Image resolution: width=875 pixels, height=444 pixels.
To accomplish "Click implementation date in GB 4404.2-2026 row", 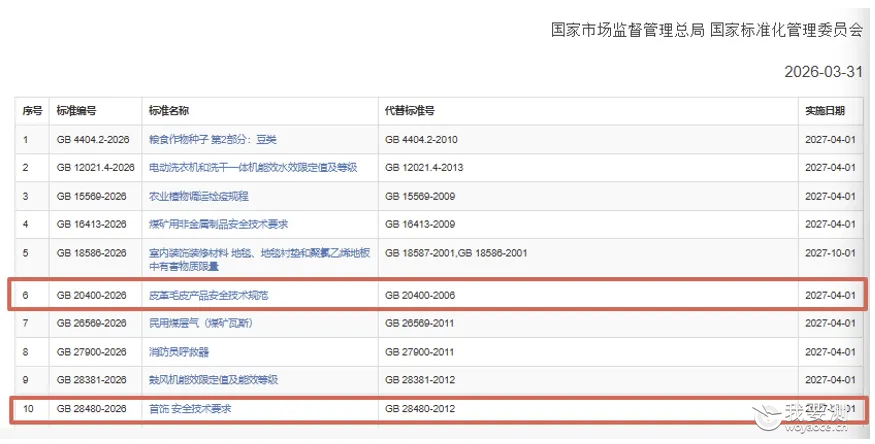I will [x=830, y=139].
